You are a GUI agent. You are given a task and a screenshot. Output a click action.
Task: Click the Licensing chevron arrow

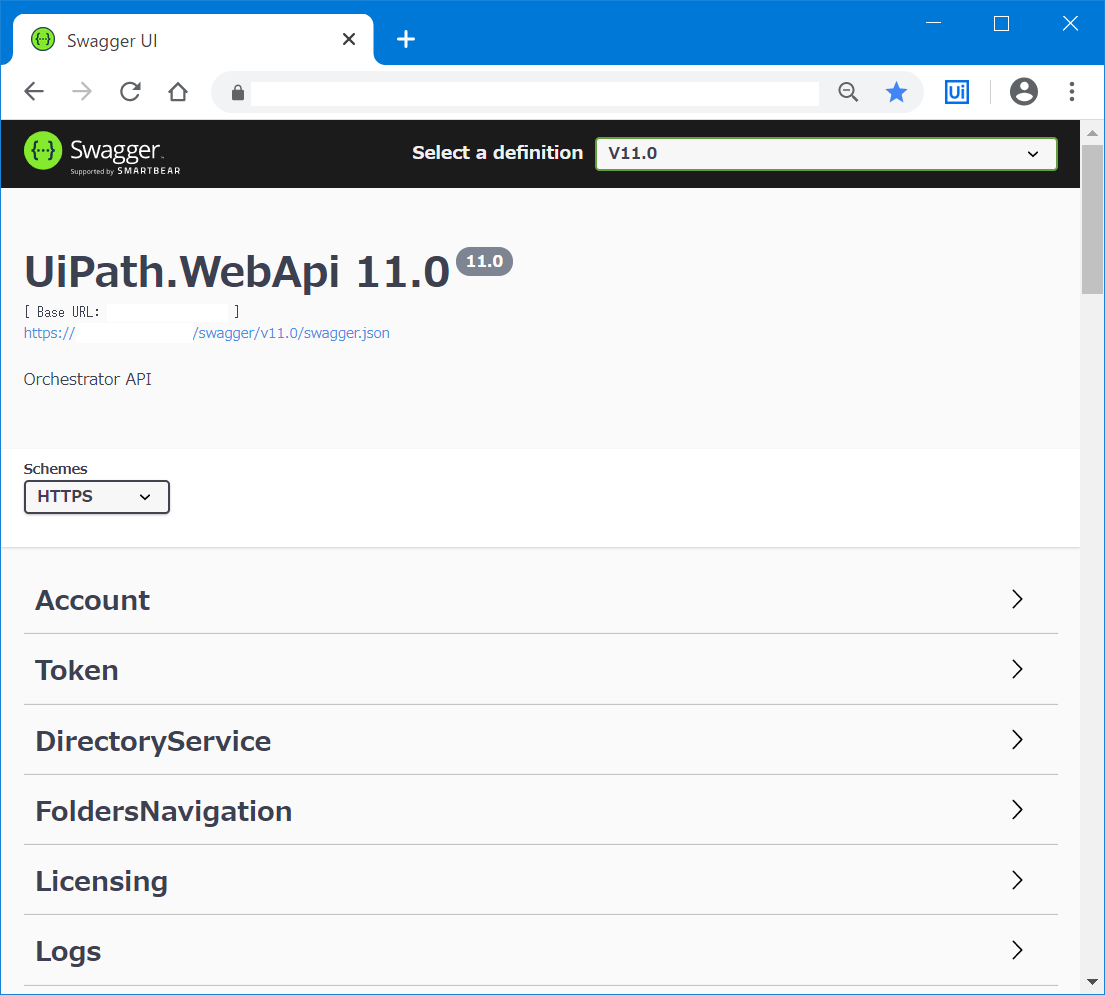(1017, 880)
